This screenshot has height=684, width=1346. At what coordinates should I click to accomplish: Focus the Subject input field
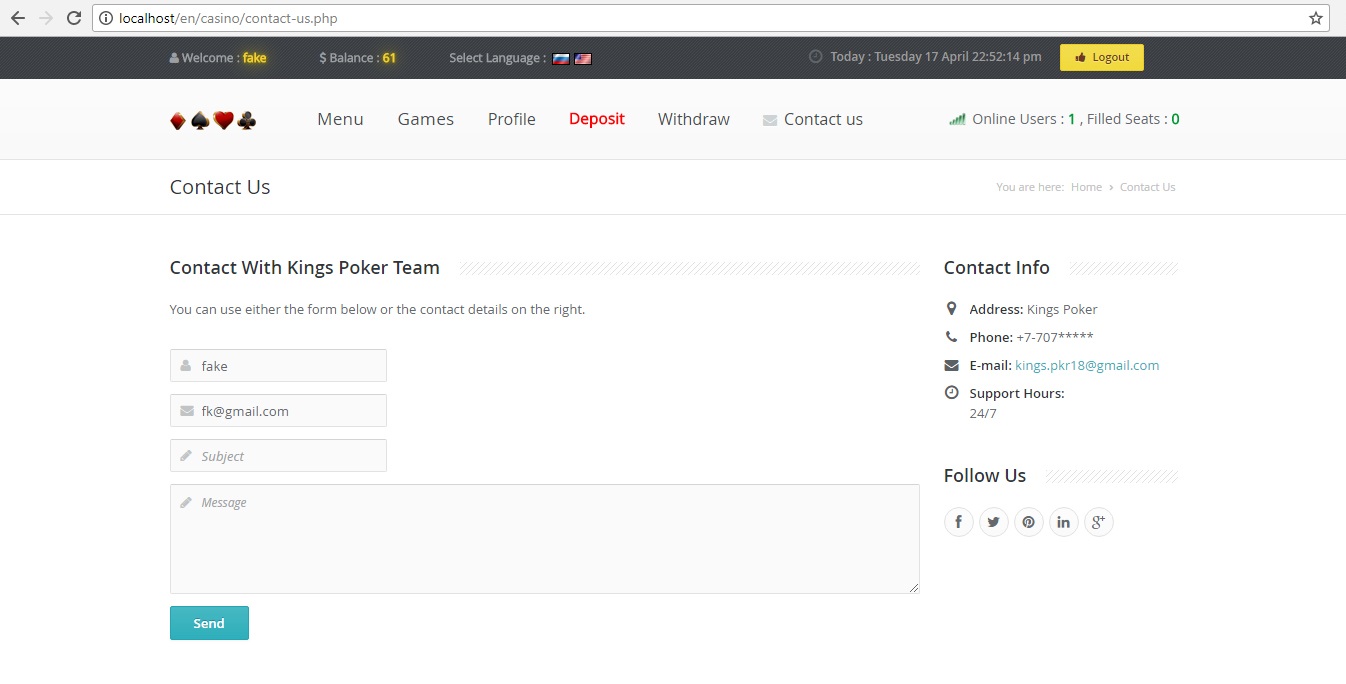[x=278, y=456]
